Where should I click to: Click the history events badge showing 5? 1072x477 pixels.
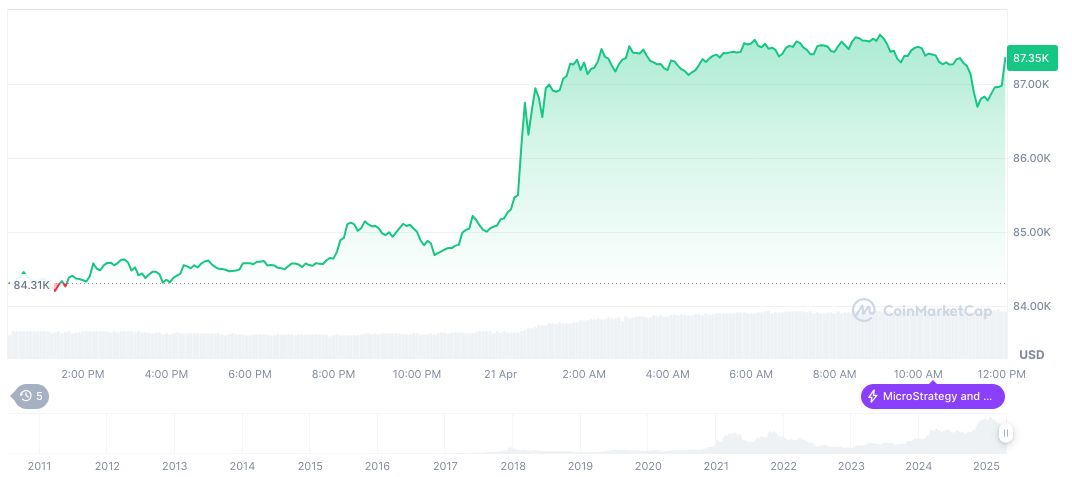click(29, 396)
